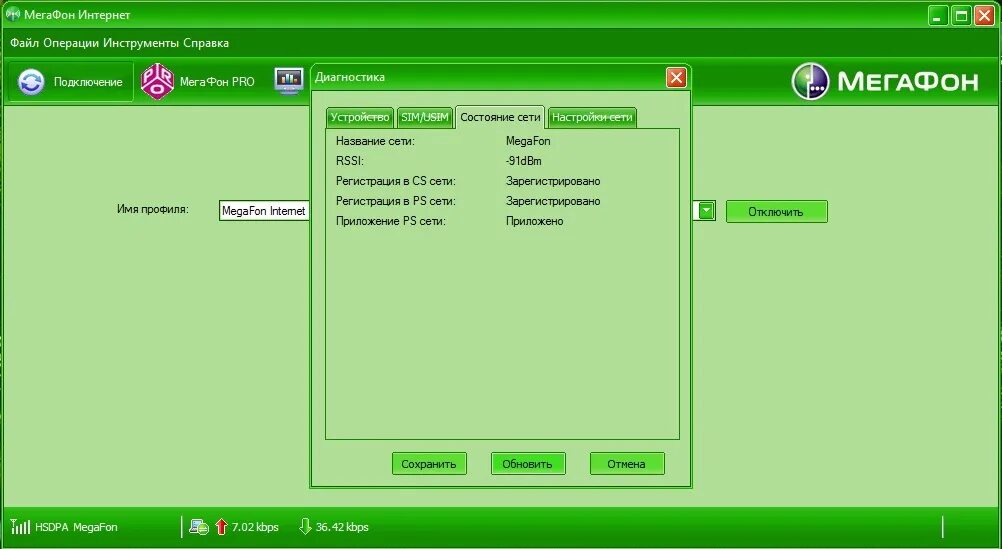
Task: Switch to the Устройство tab
Action: [x=360, y=118]
